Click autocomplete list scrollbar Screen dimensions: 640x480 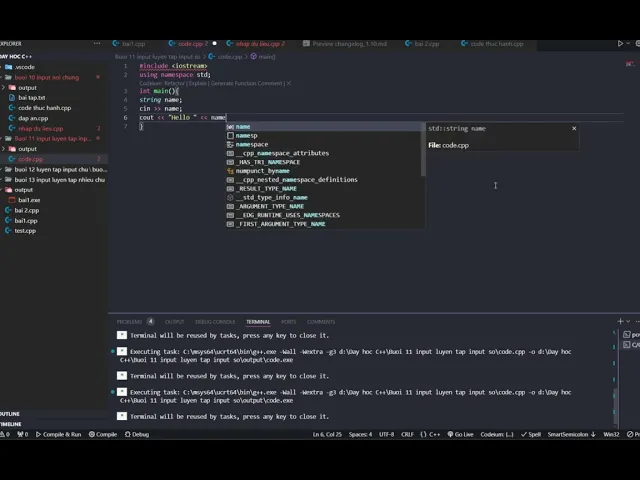point(423,150)
